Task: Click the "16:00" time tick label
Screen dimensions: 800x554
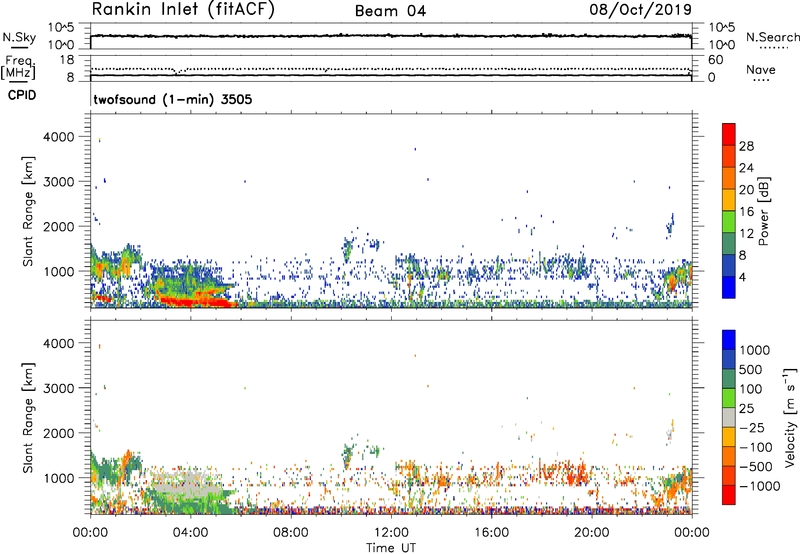Action: pos(491,533)
